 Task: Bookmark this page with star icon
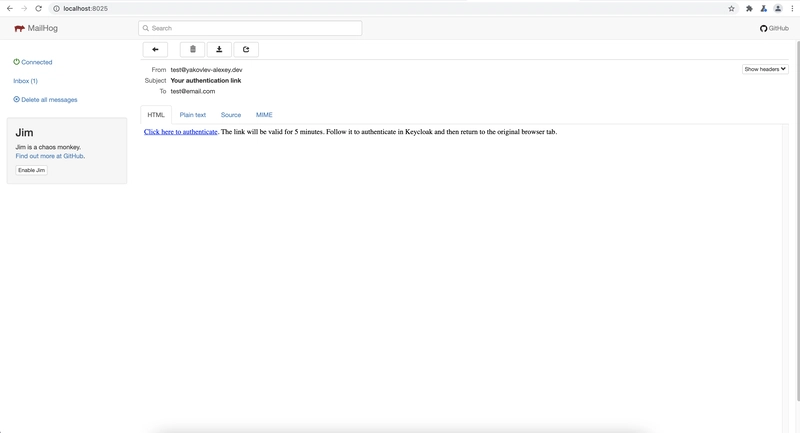(731, 9)
